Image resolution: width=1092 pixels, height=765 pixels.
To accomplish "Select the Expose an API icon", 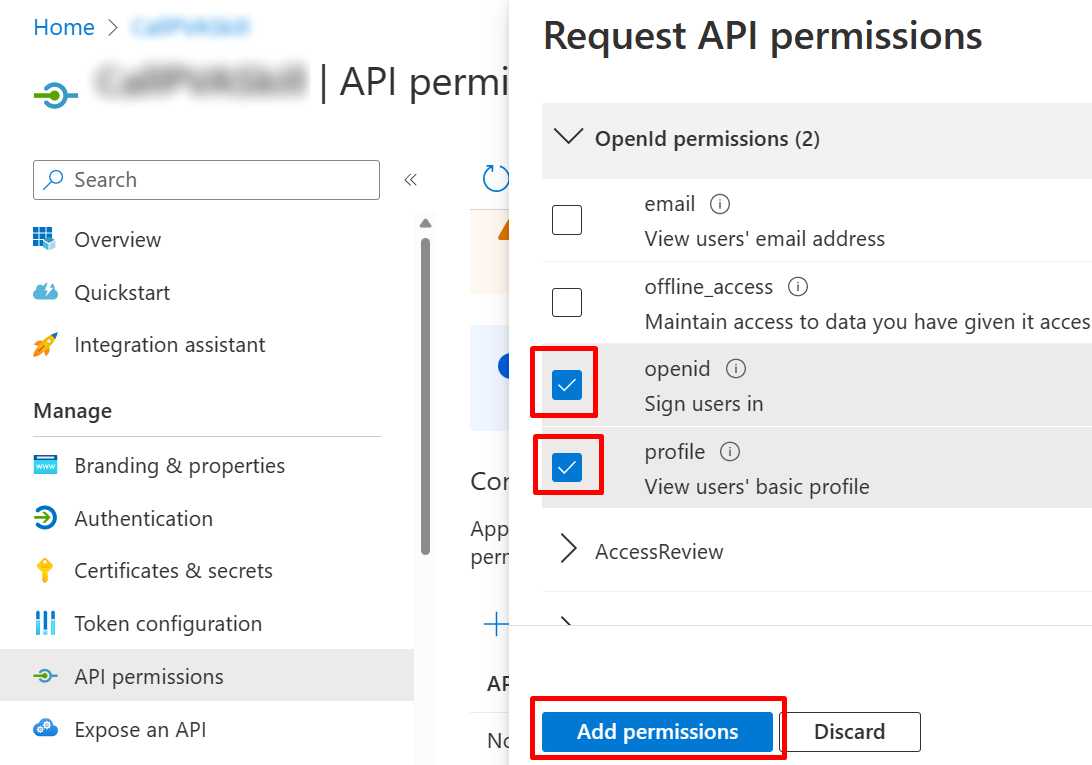I will click(x=47, y=729).
